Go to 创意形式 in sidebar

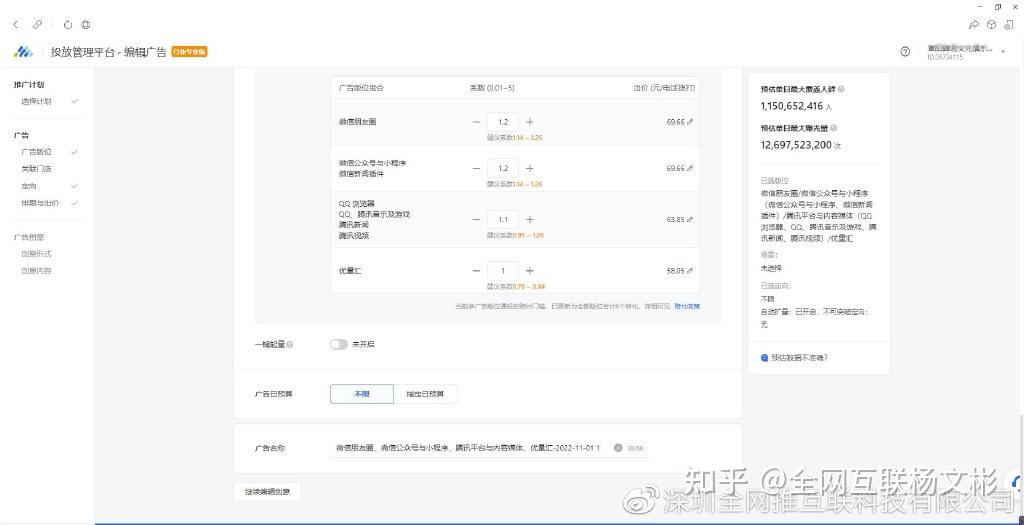point(36,254)
